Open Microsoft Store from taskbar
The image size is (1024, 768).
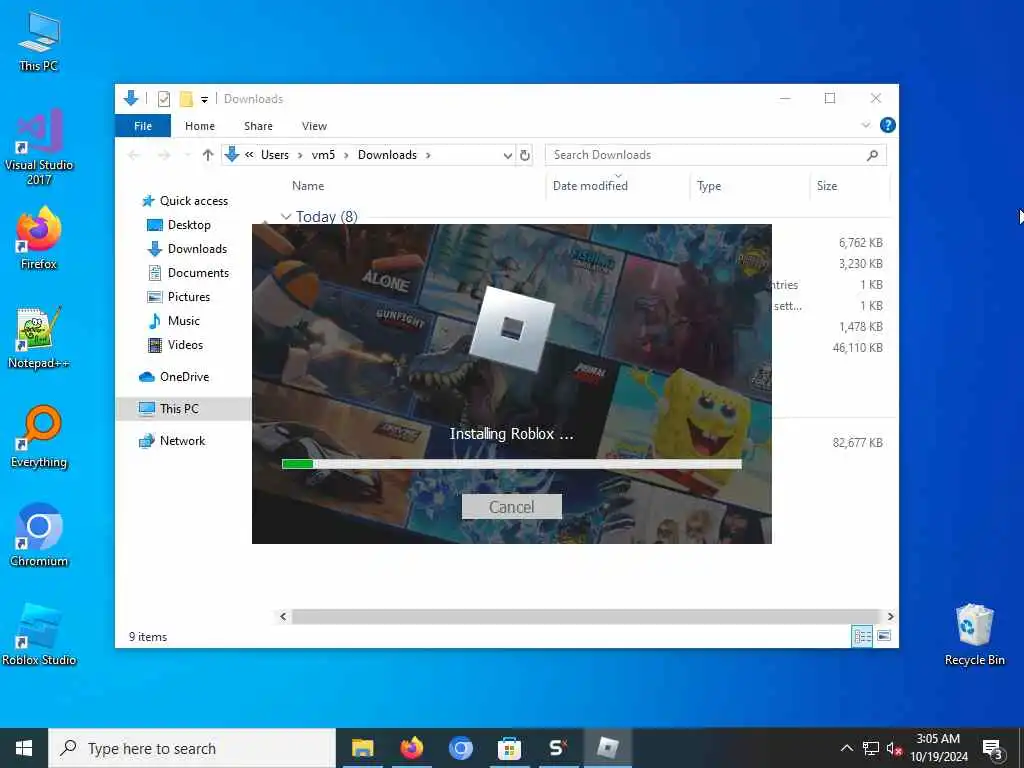pos(509,748)
